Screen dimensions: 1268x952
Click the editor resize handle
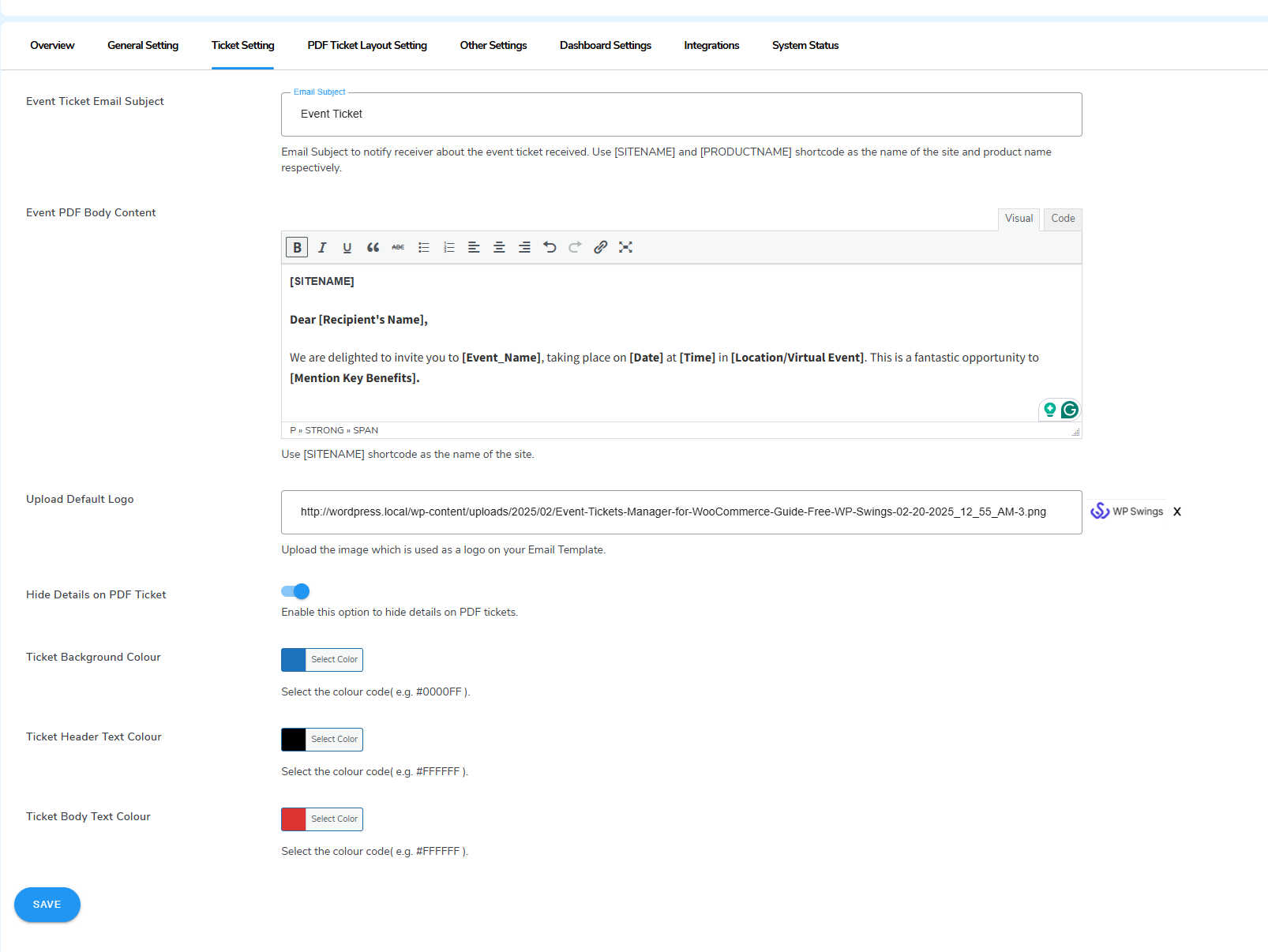click(1075, 432)
